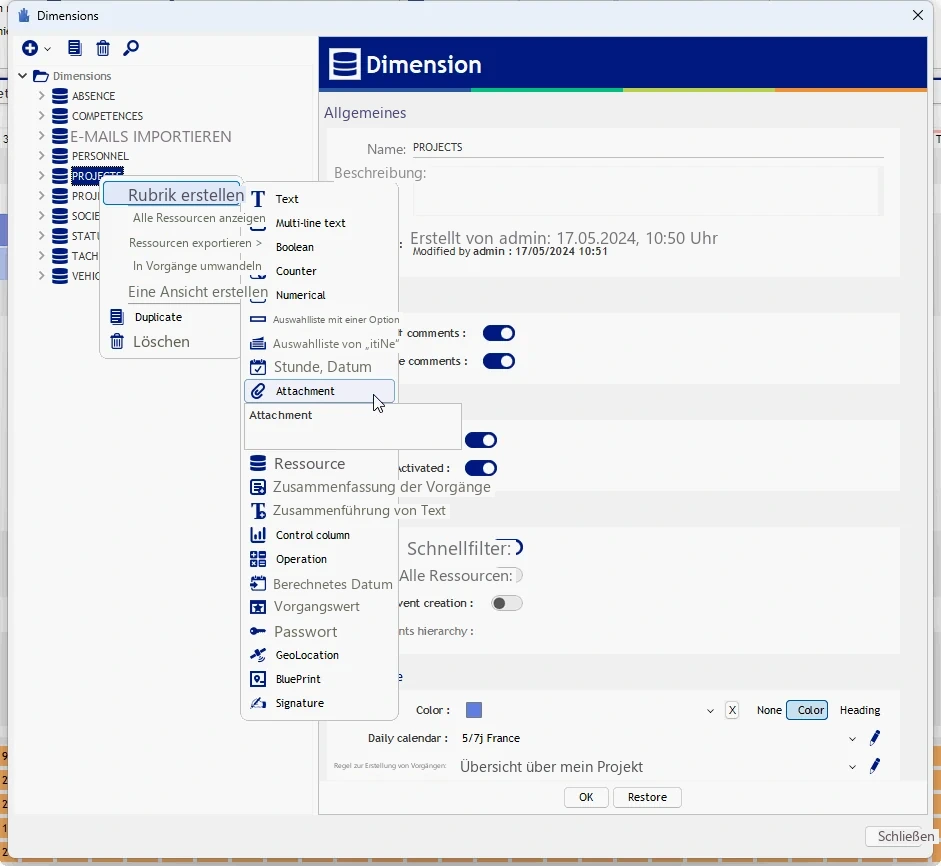Toggle the event creation switch
The height and width of the screenshot is (866, 941).
coord(507,603)
